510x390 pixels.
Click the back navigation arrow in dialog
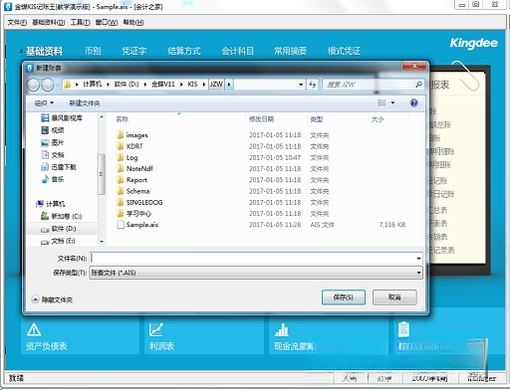tap(34, 85)
